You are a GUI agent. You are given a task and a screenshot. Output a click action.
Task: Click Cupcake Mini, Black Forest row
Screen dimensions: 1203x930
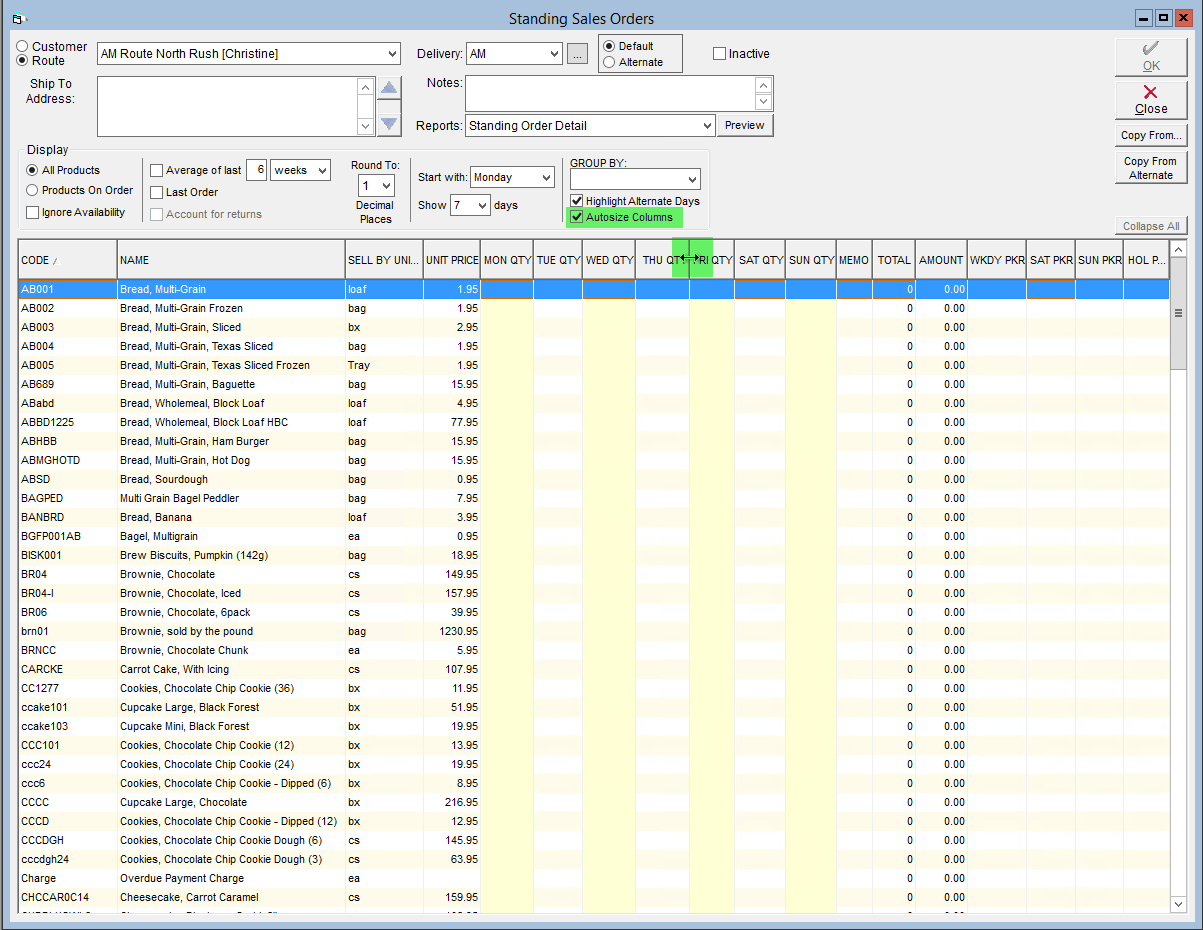[593, 726]
